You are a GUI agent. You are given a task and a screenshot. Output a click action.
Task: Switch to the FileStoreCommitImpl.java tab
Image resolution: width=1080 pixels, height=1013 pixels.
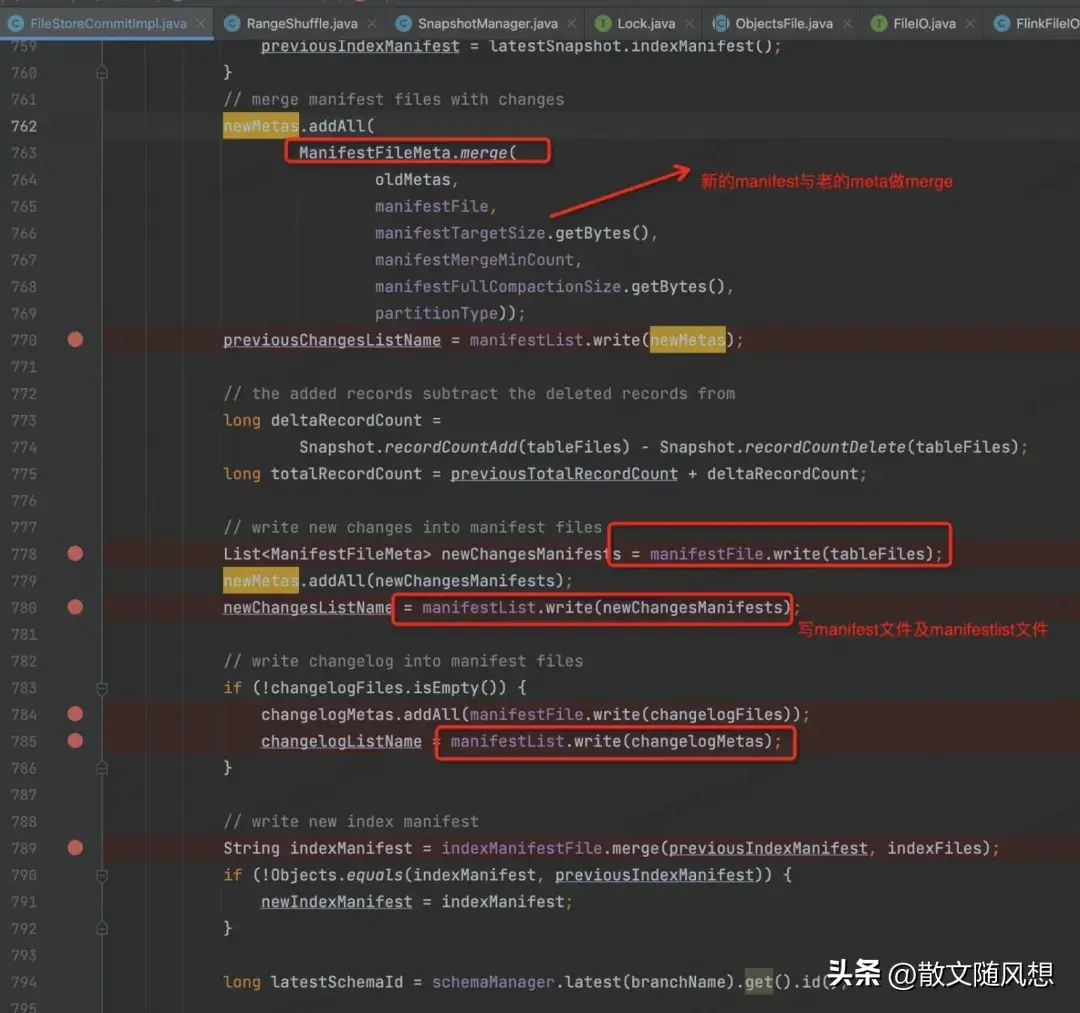(108, 23)
